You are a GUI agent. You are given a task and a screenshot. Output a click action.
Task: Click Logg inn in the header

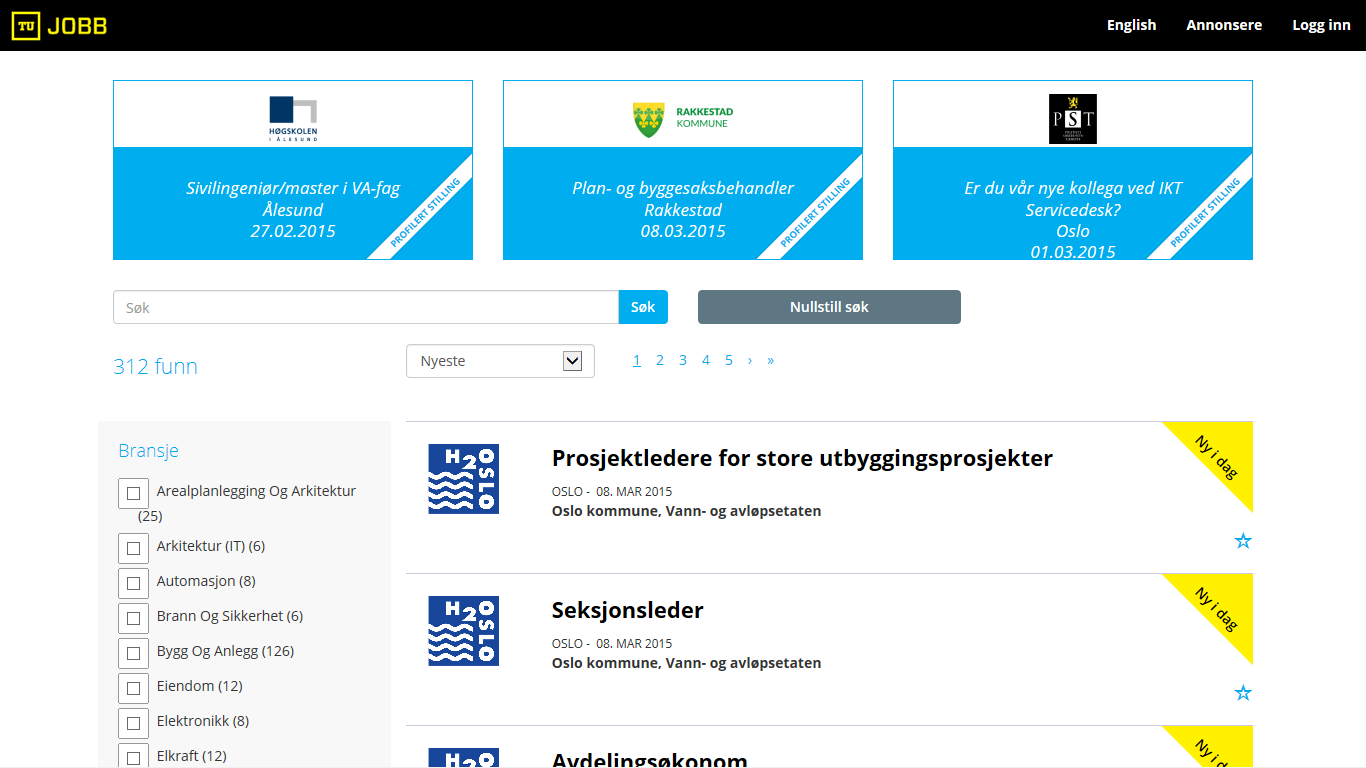point(1321,25)
